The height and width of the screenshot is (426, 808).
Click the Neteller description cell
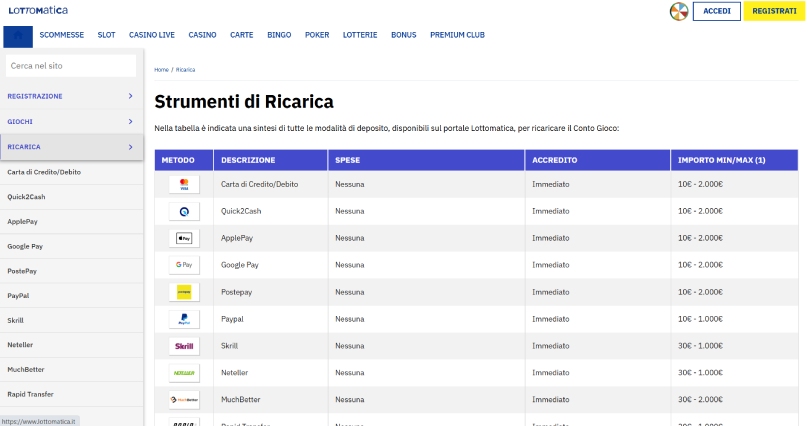tap(271, 372)
